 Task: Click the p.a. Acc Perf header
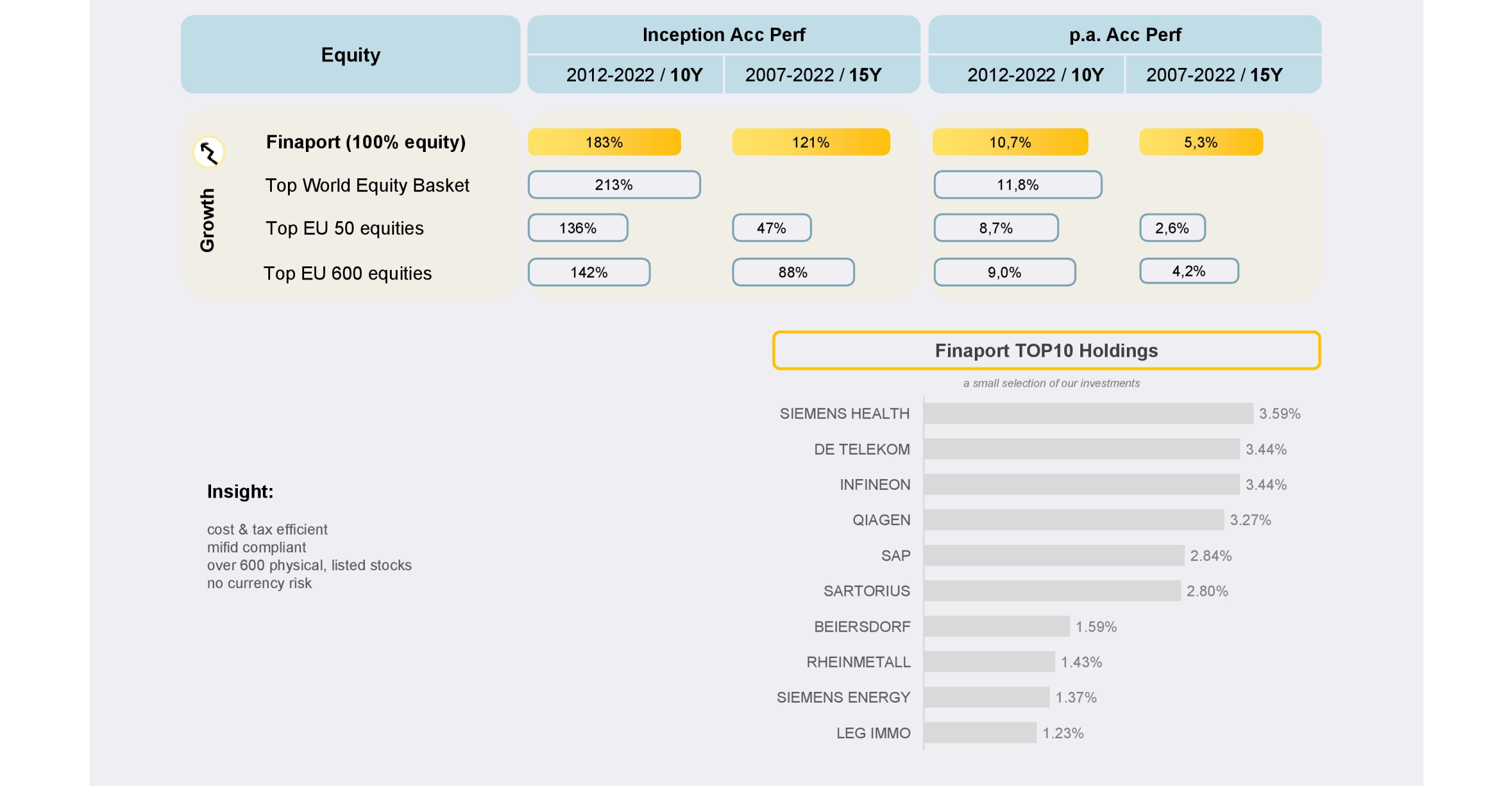click(x=1124, y=35)
